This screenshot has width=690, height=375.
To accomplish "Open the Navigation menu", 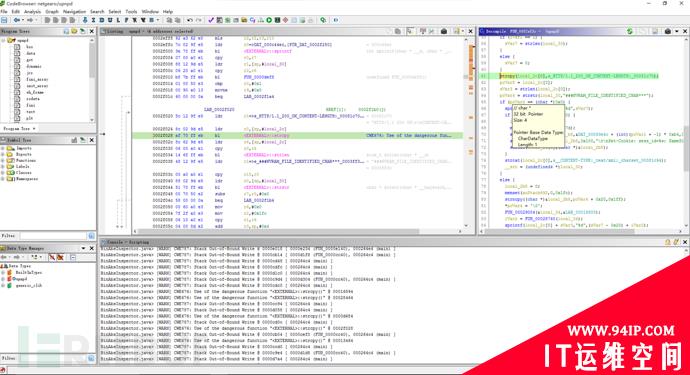I will (x=74, y=11).
